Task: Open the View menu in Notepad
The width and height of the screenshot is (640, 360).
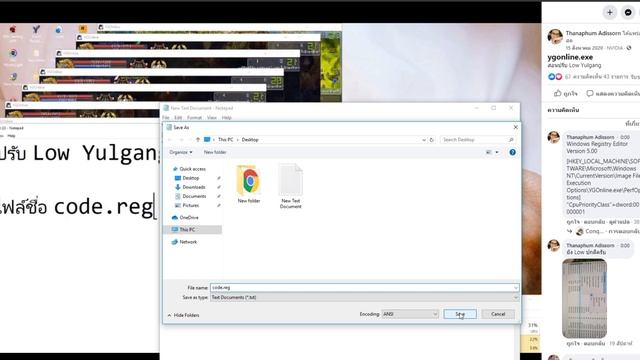Action: coord(211,118)
